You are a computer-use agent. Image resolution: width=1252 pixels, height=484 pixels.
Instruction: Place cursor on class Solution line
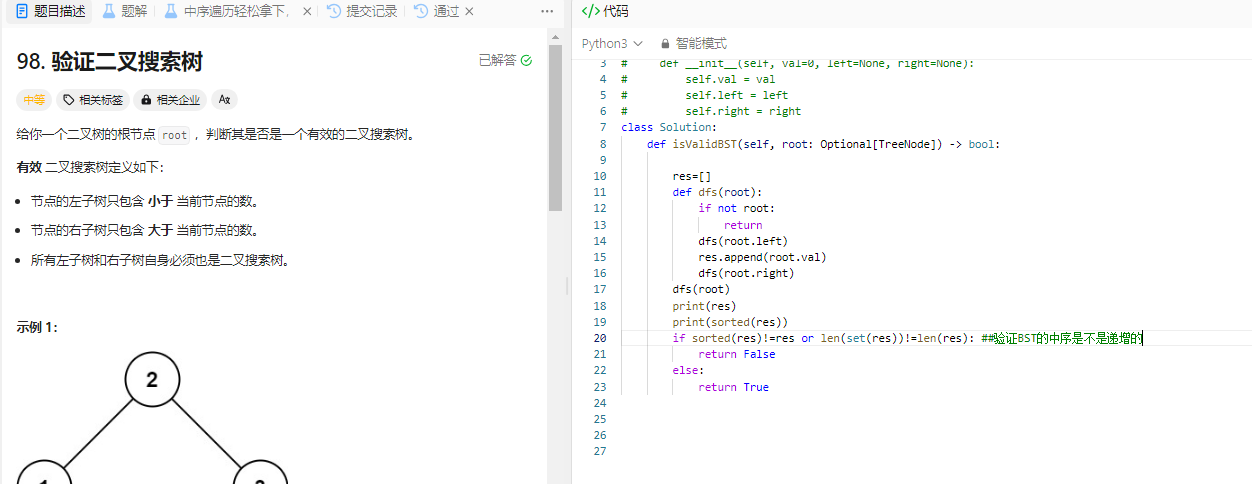pyautogui.click(x=668, y=127)
